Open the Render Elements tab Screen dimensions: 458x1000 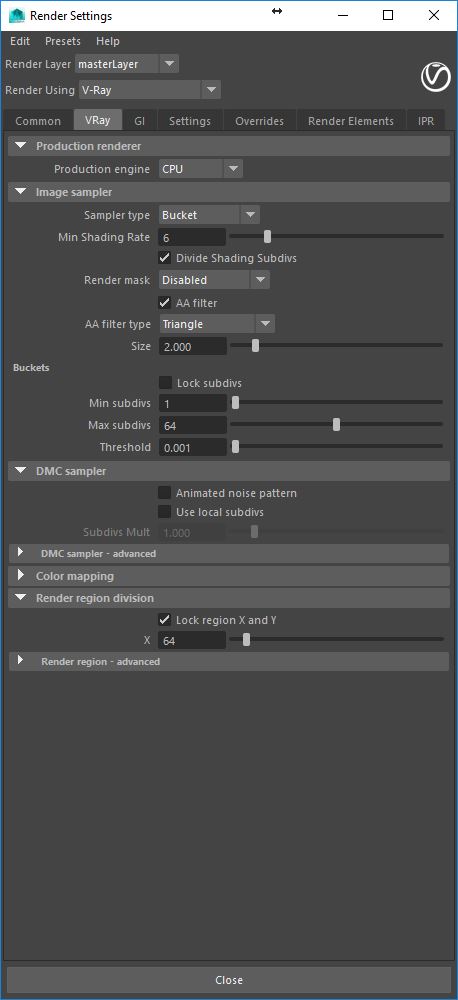coord(350,121)
